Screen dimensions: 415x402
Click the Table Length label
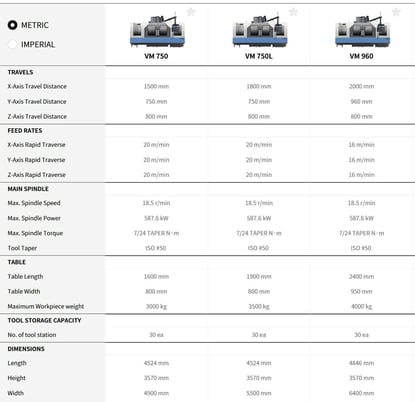tap(25, 277)
